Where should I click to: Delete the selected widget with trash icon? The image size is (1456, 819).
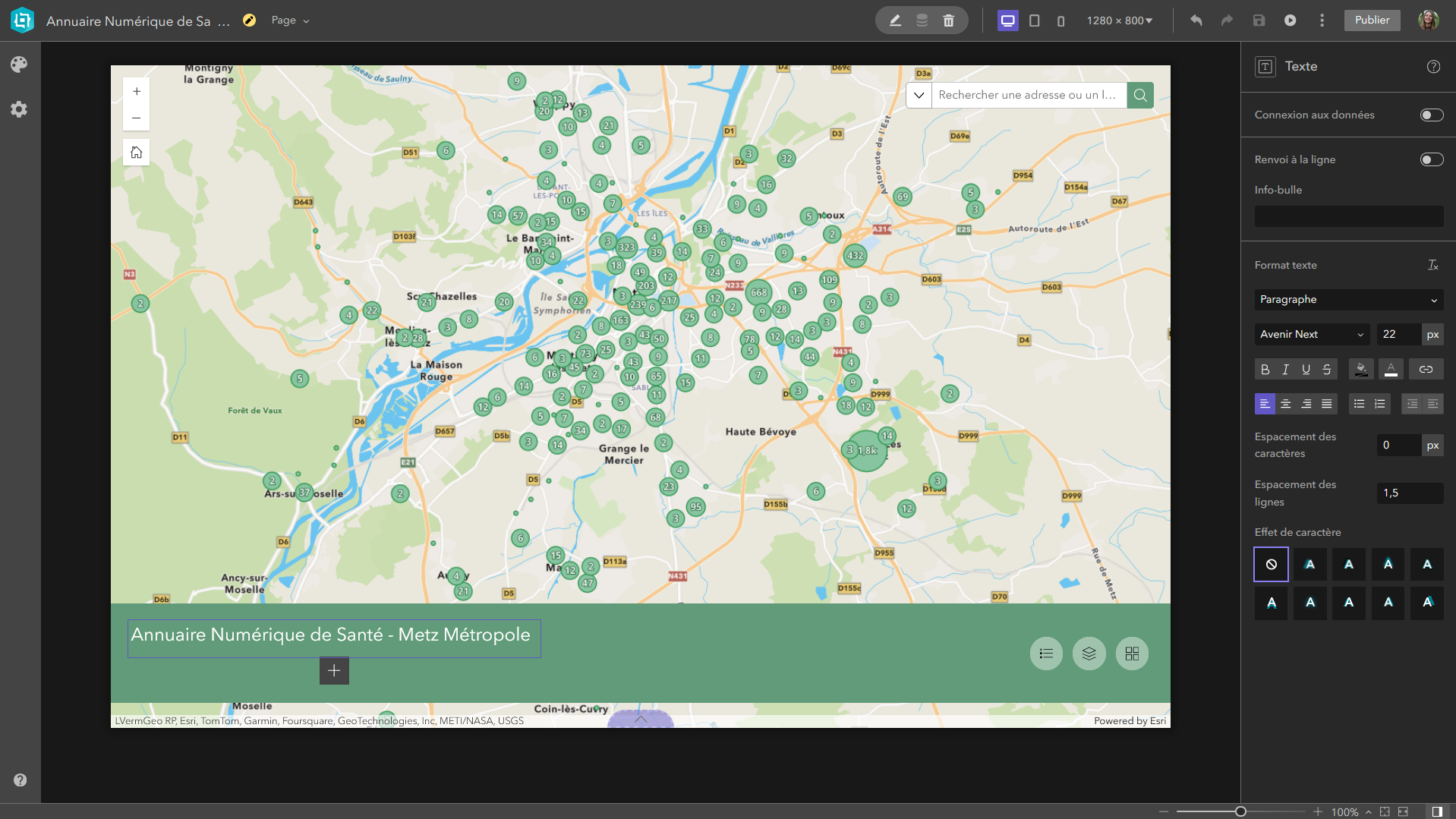[x=948, y=20]
